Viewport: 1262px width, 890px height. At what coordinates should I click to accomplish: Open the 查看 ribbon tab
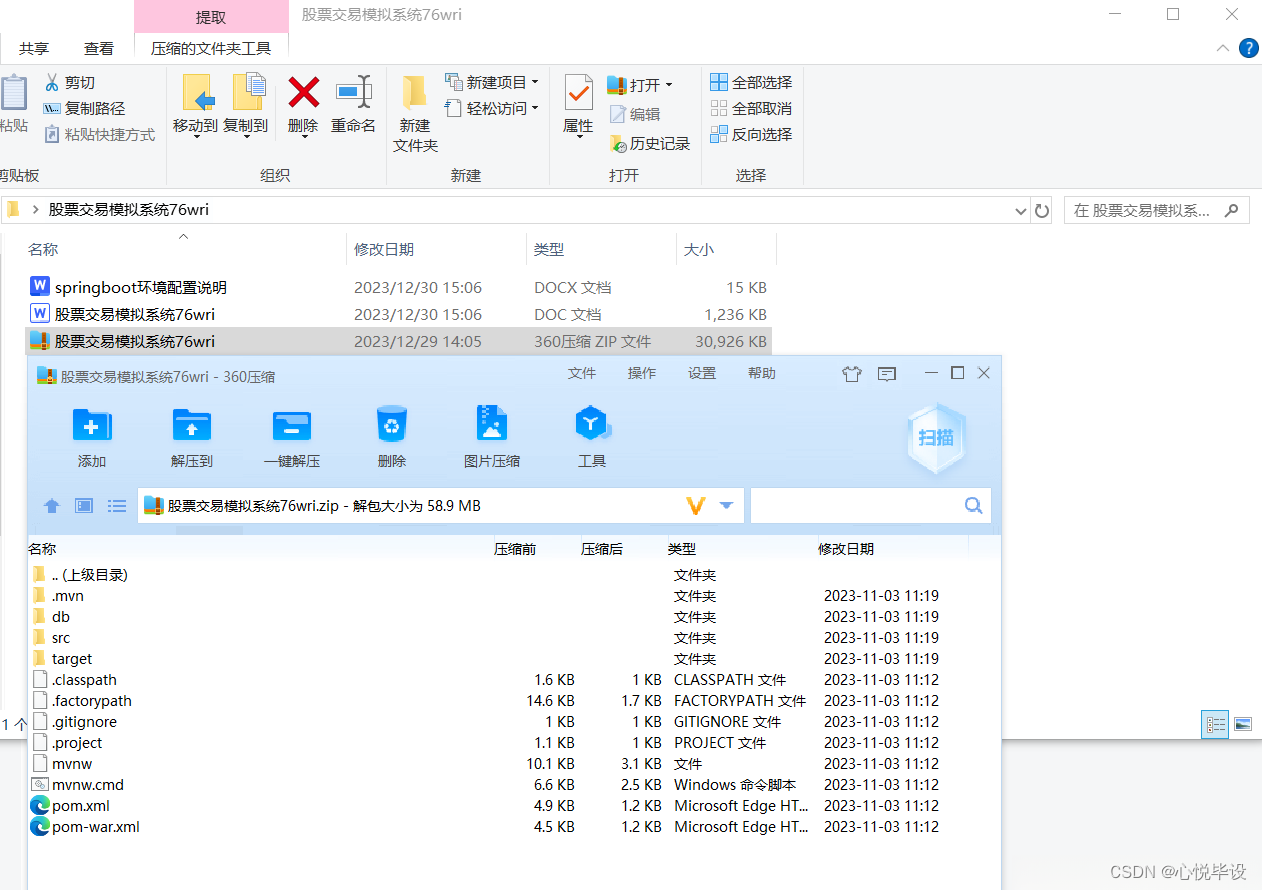(99, 48)
